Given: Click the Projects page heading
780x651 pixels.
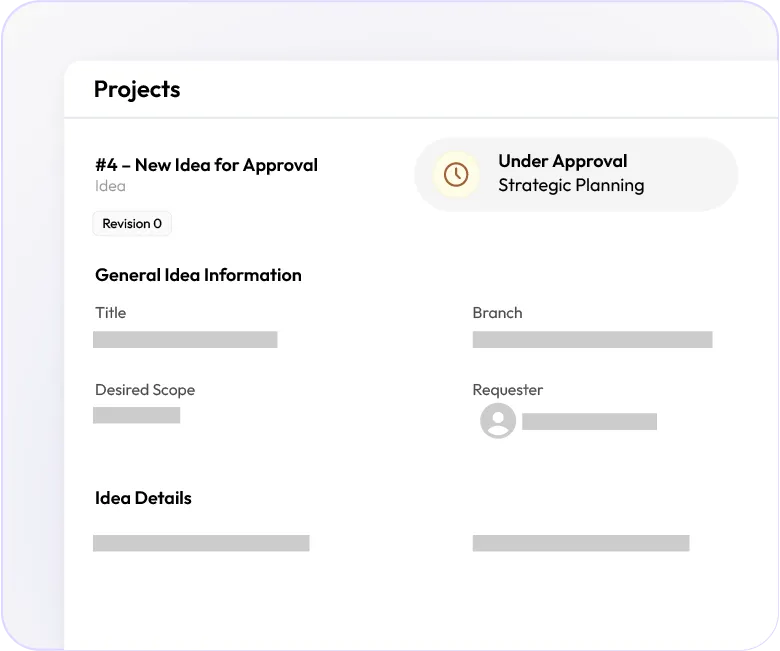Looking at the screenshot, I should click(x=137, y=89).
